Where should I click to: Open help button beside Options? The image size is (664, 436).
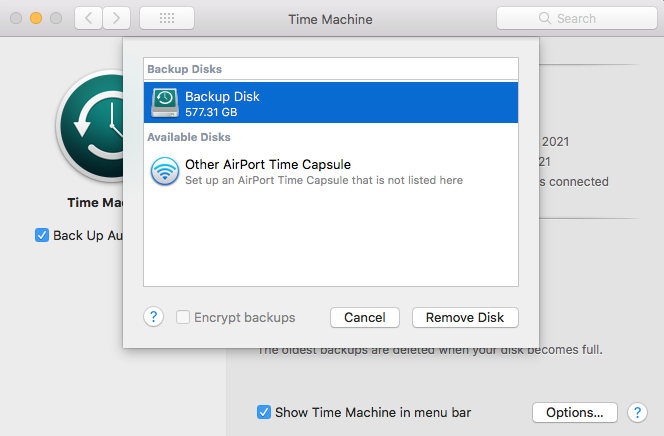click(637, 412)
